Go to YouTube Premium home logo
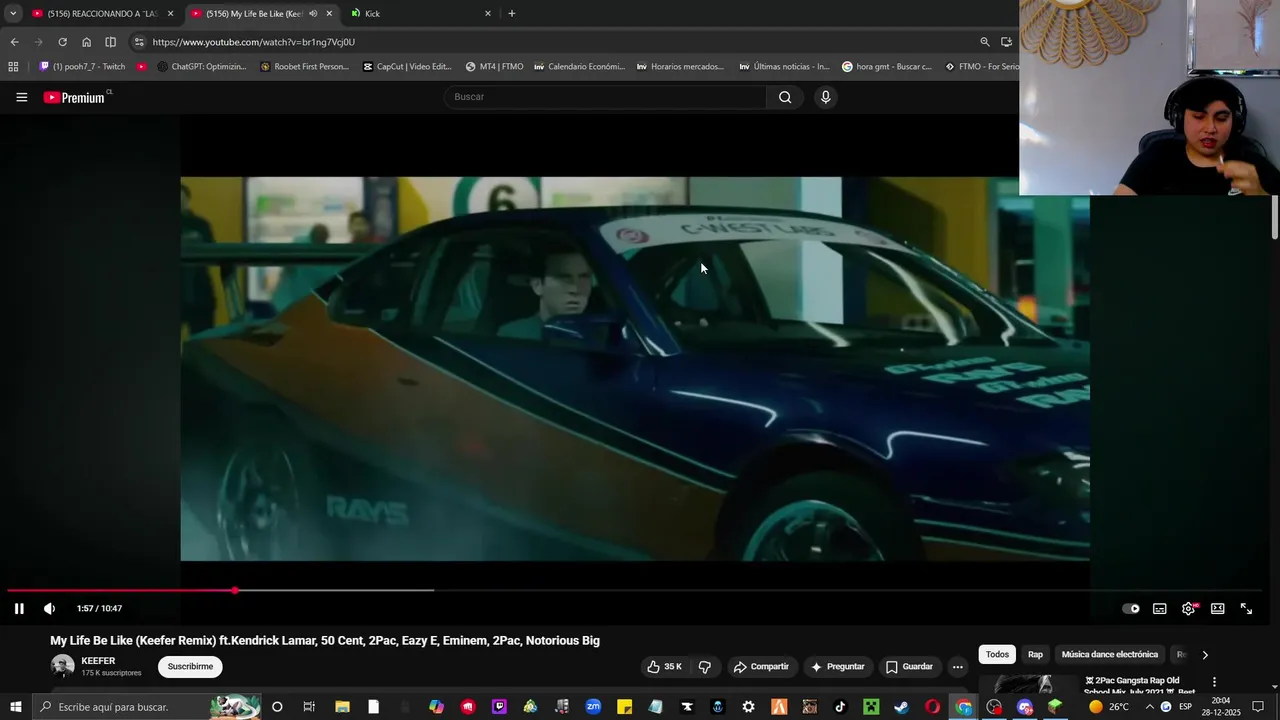The image size is (1280, 720). coord(76,97)
